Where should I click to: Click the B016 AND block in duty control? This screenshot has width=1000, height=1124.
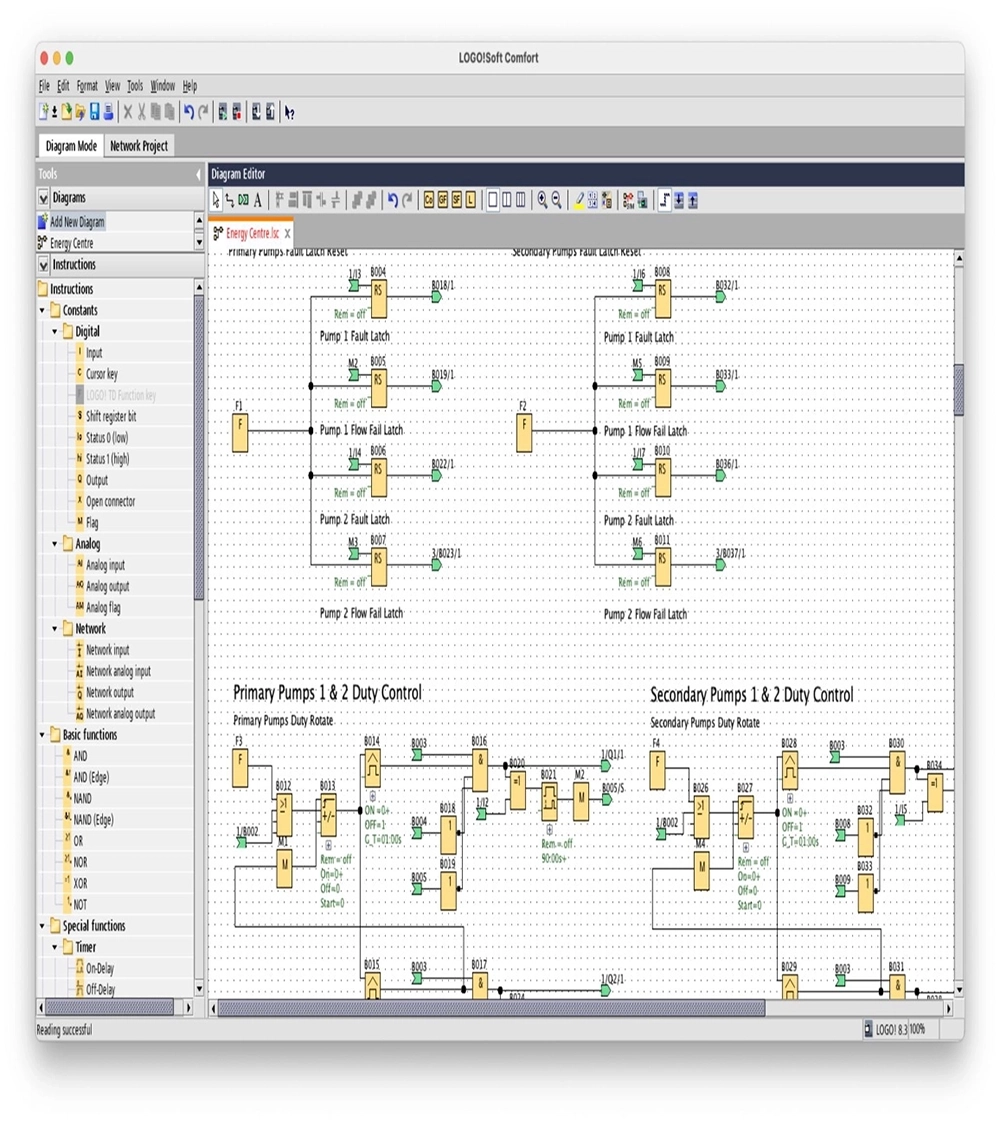point(480,769)
